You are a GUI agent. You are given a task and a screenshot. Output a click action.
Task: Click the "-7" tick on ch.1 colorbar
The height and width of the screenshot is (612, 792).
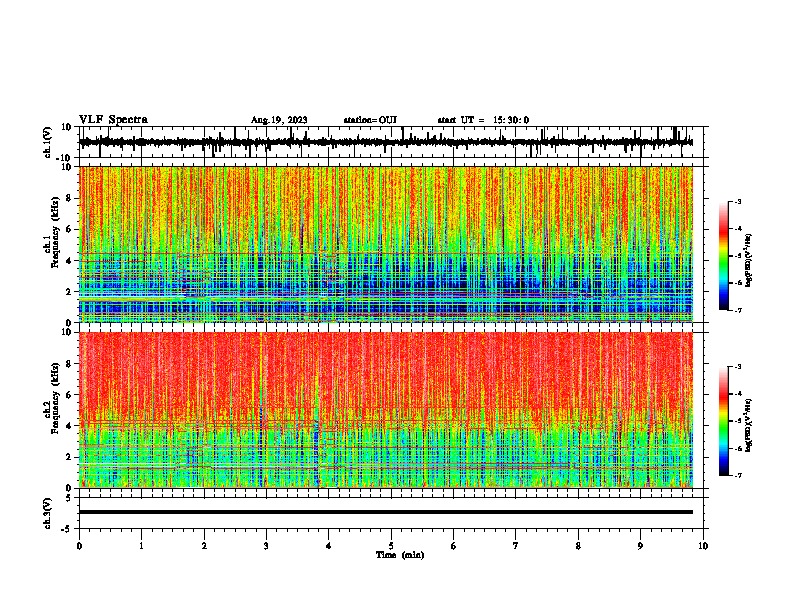[737, 310]
